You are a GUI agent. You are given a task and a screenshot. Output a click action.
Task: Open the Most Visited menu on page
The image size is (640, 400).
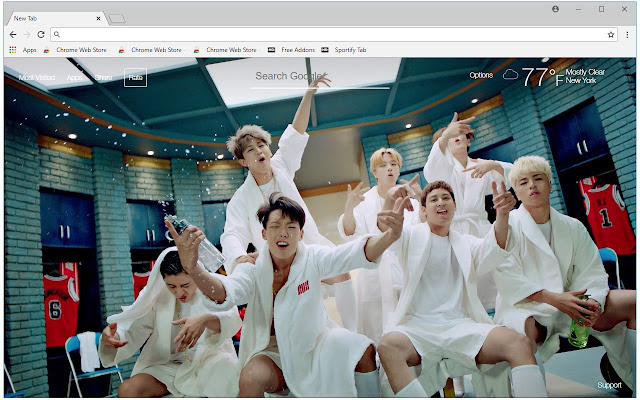click(37, 78)
